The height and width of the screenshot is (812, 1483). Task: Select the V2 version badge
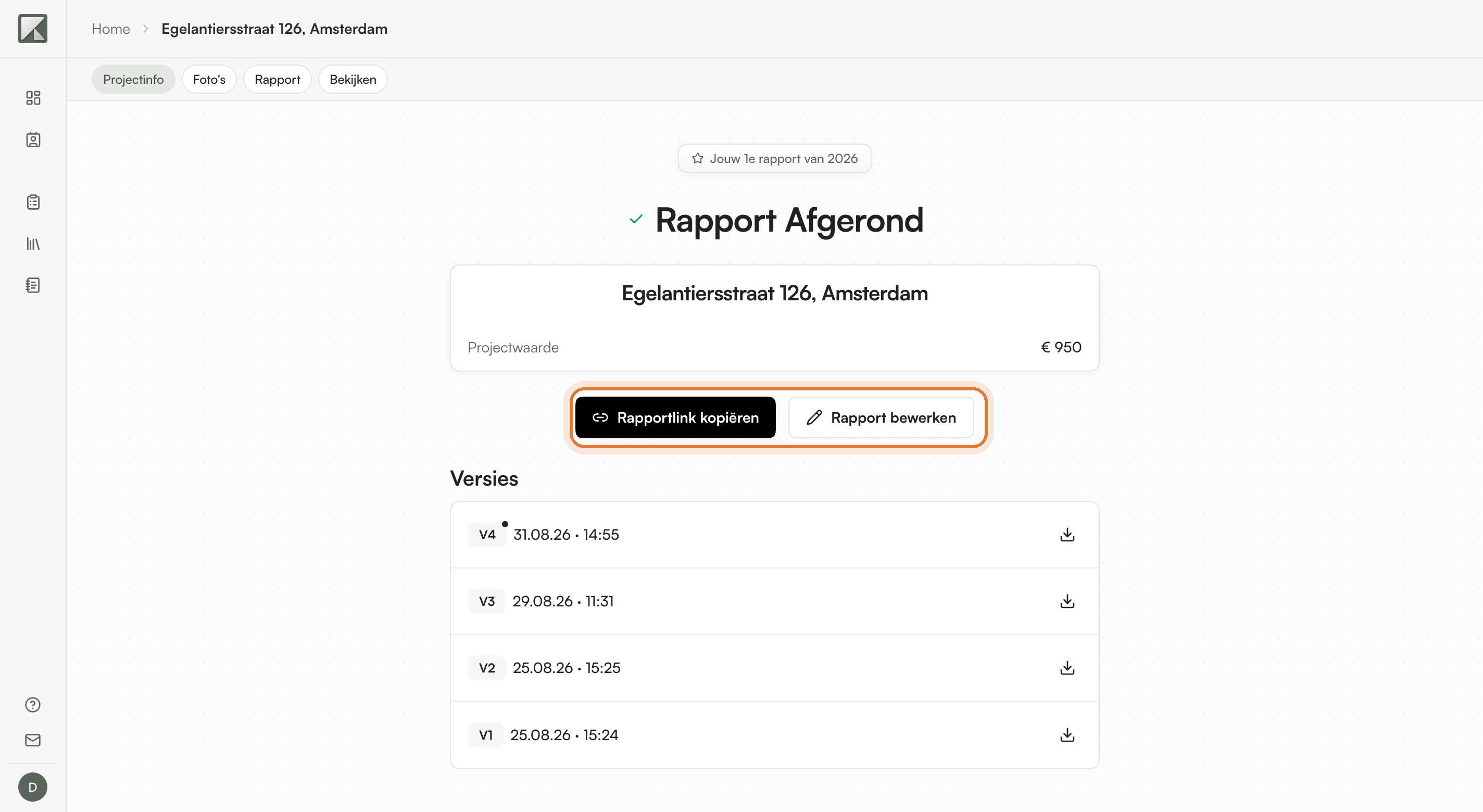click(487, 668)
